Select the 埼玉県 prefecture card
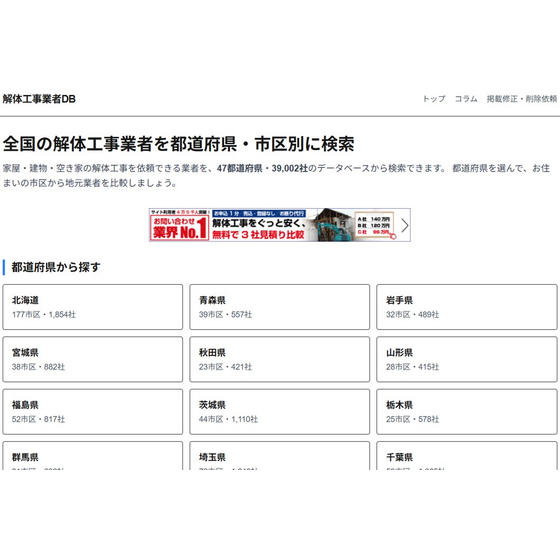Viewport: 560px width, 560px height. [x=280, y=456]
